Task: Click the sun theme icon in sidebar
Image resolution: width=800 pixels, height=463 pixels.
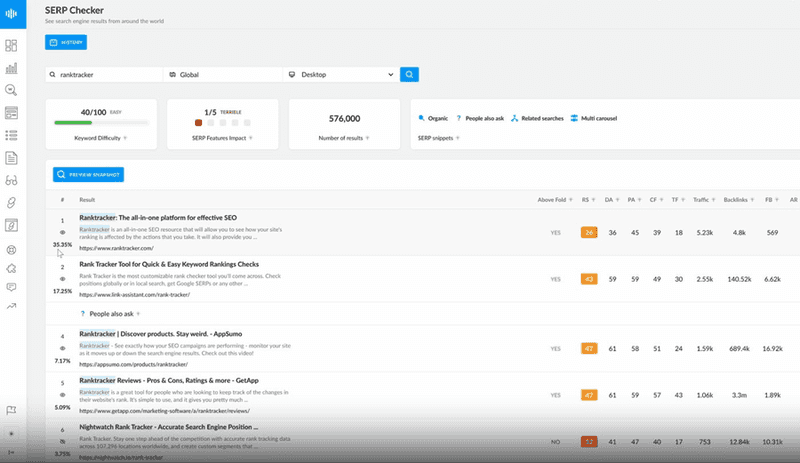Action: click(x=11, y=433)
